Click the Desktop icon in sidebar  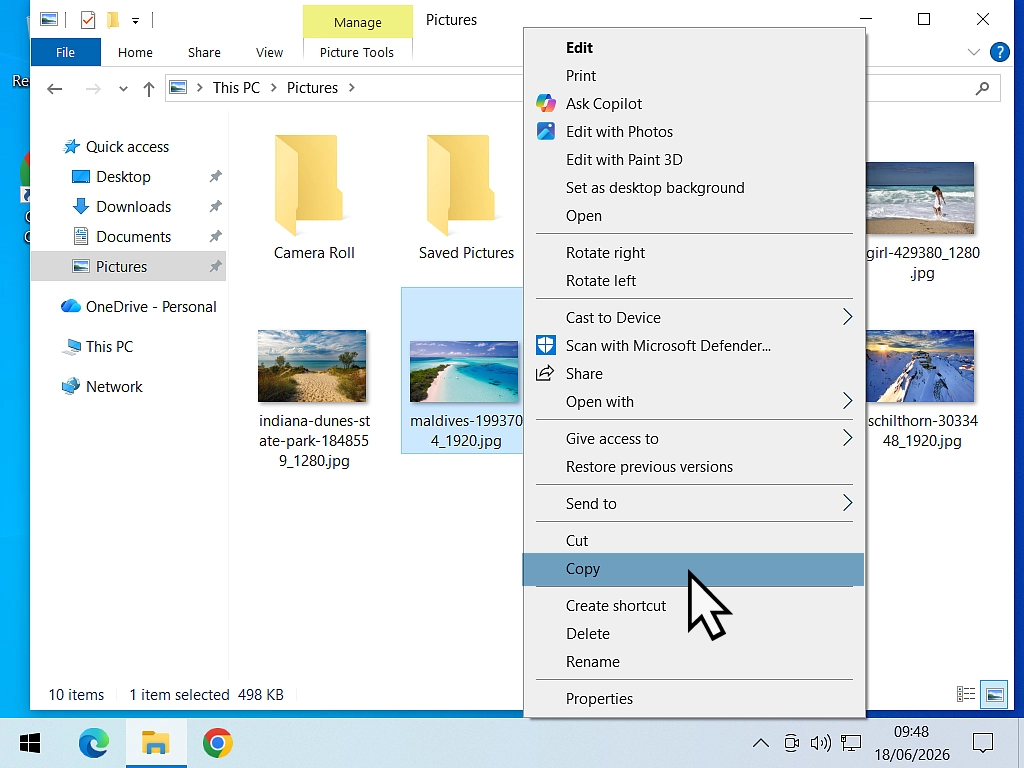click(80, 176)
